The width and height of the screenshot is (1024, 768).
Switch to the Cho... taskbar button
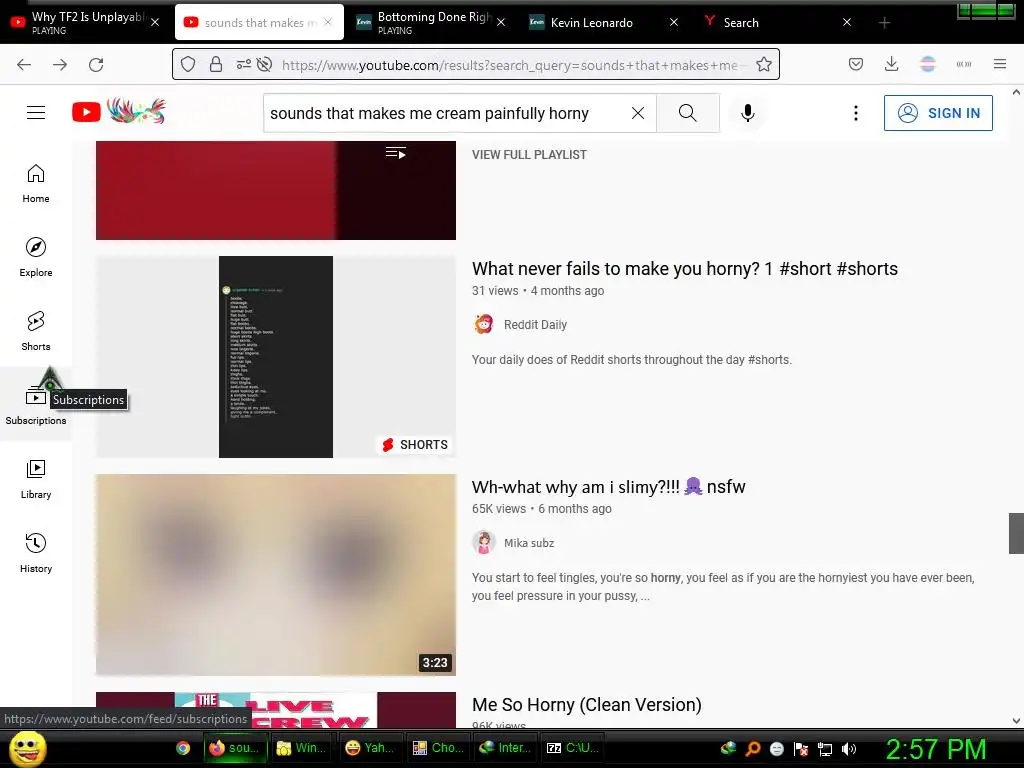[438, 748]
